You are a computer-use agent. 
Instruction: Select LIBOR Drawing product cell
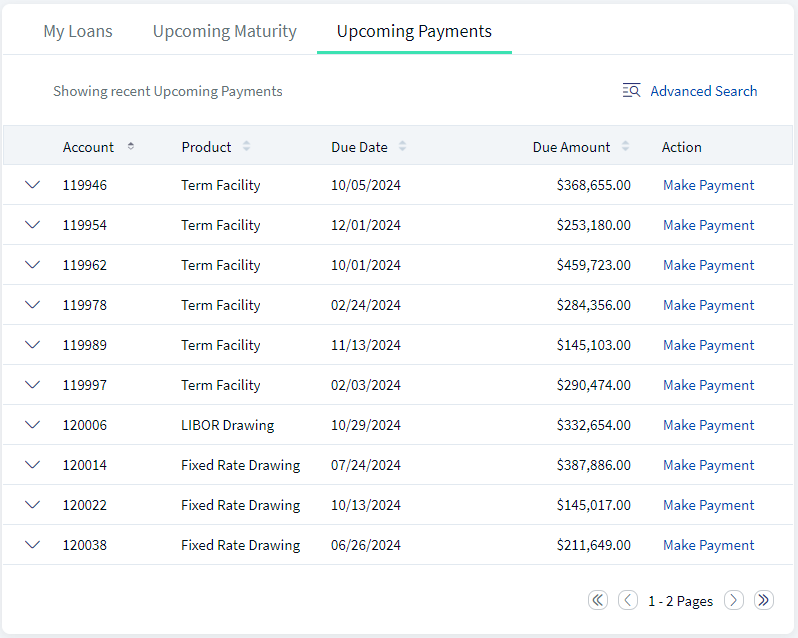click(x=227, y=425)
